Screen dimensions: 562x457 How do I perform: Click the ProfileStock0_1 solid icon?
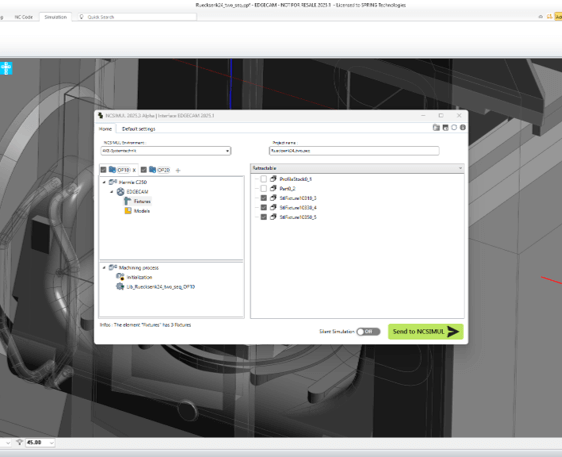tap(273, 178)
